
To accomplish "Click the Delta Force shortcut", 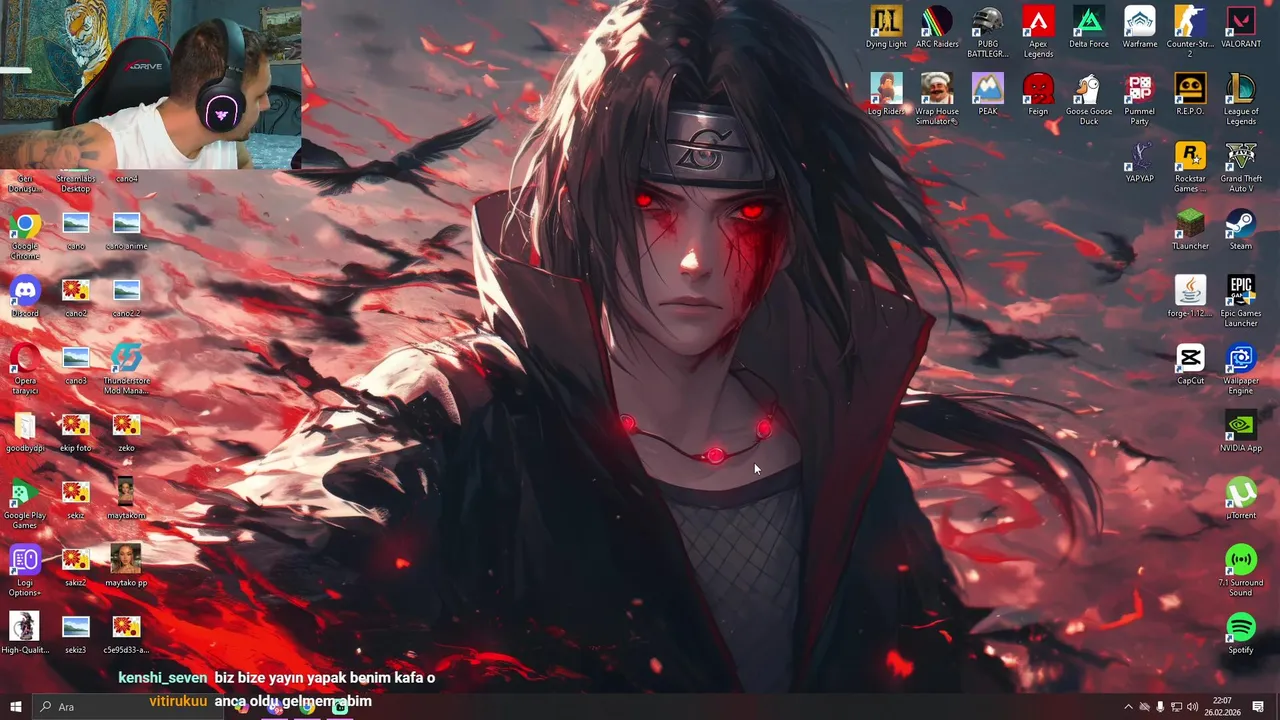I will click(x=1089, y=28).
